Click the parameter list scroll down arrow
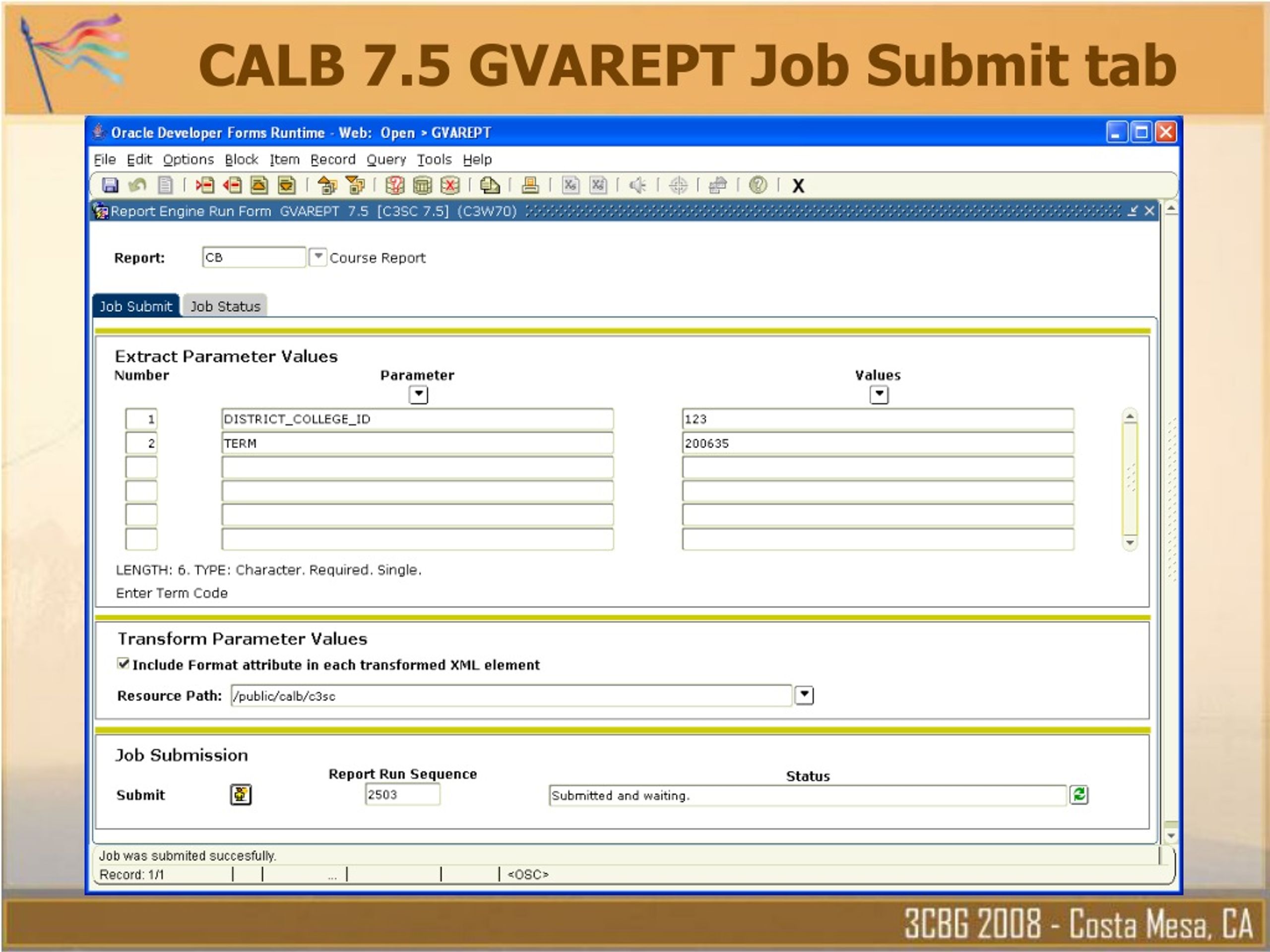This screenshot has height=952, width=1270. pyautogui.click(x=1130, y=542)
